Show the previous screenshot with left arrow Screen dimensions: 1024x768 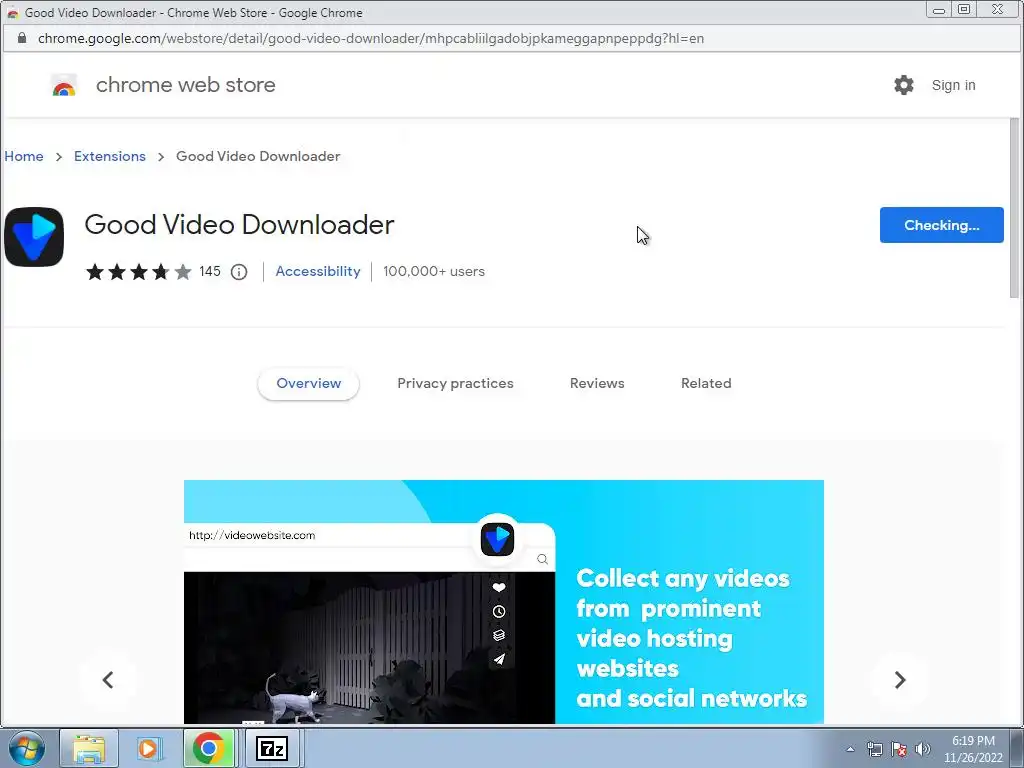pos(108,680)
